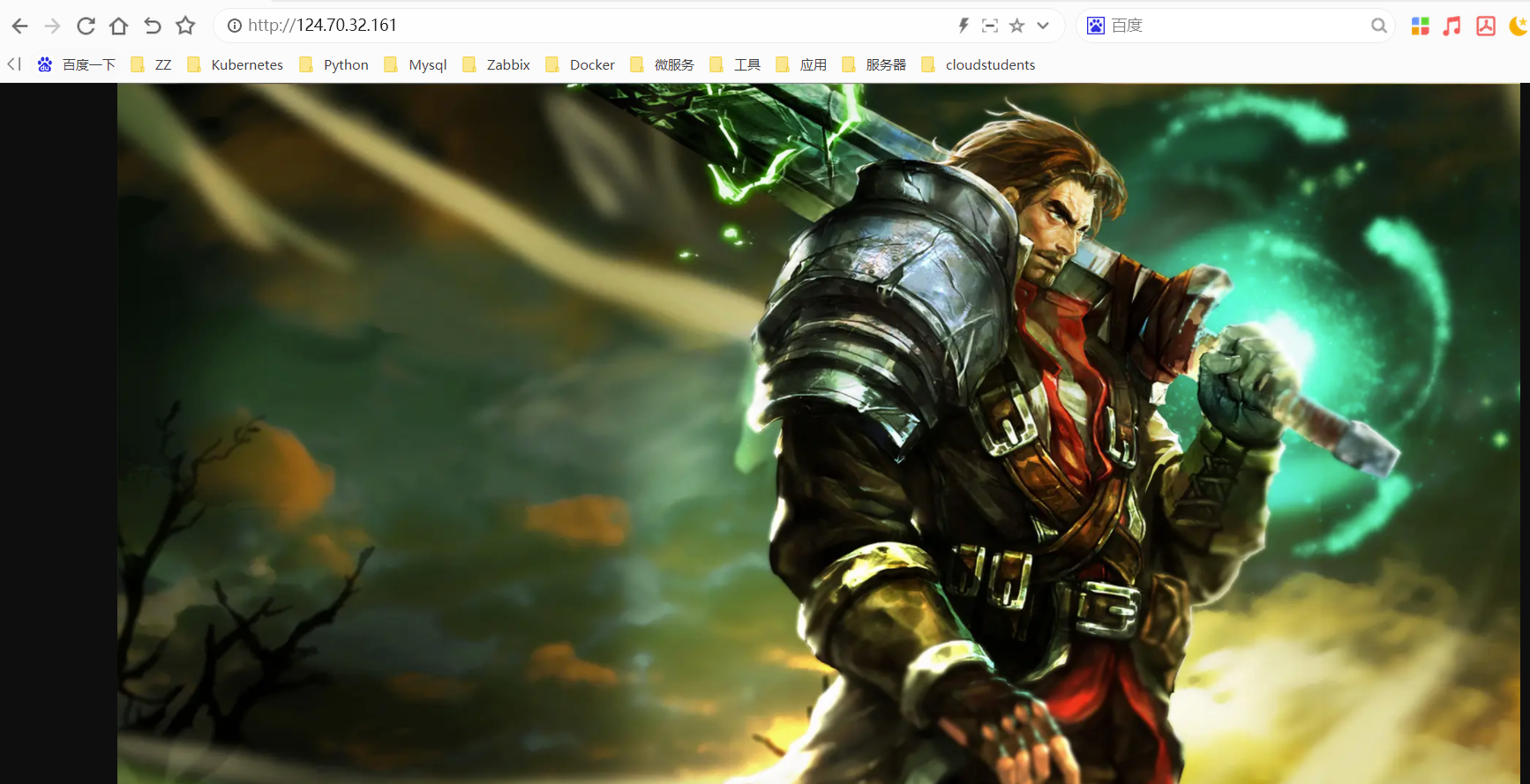Open the 服务器 bookmark folder

874,64
